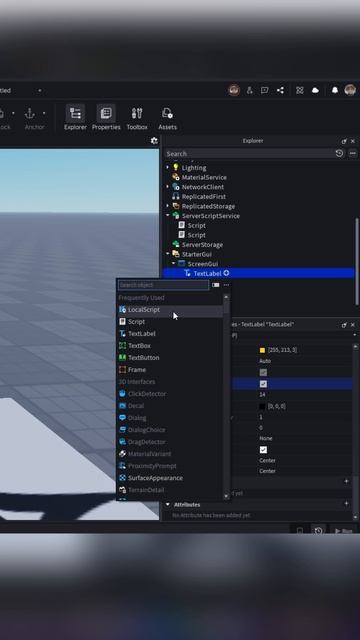Click the manage collaborators person icon
Image resolution: width=360 pixels, height=640 pixels.
249,90
